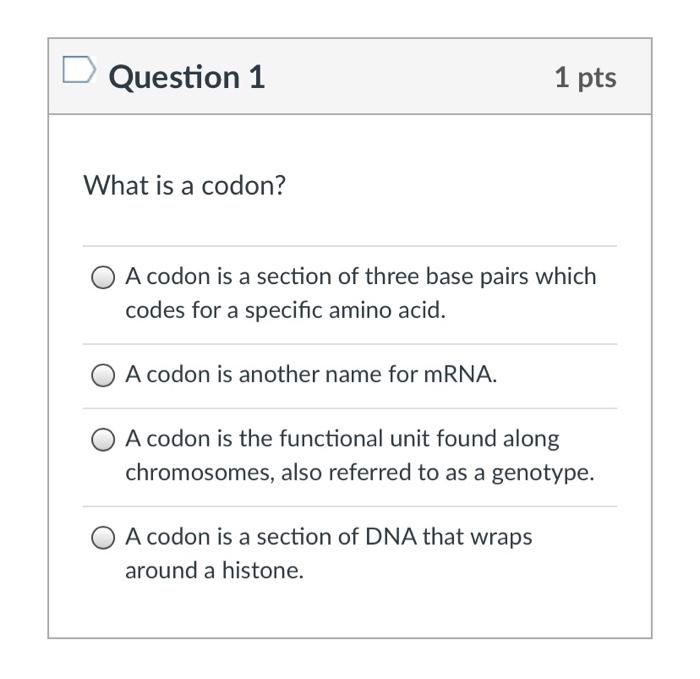The image size is (700, 679).
Task: Click the question prompt 'What is a codon?'
Action: pos(184,185)
